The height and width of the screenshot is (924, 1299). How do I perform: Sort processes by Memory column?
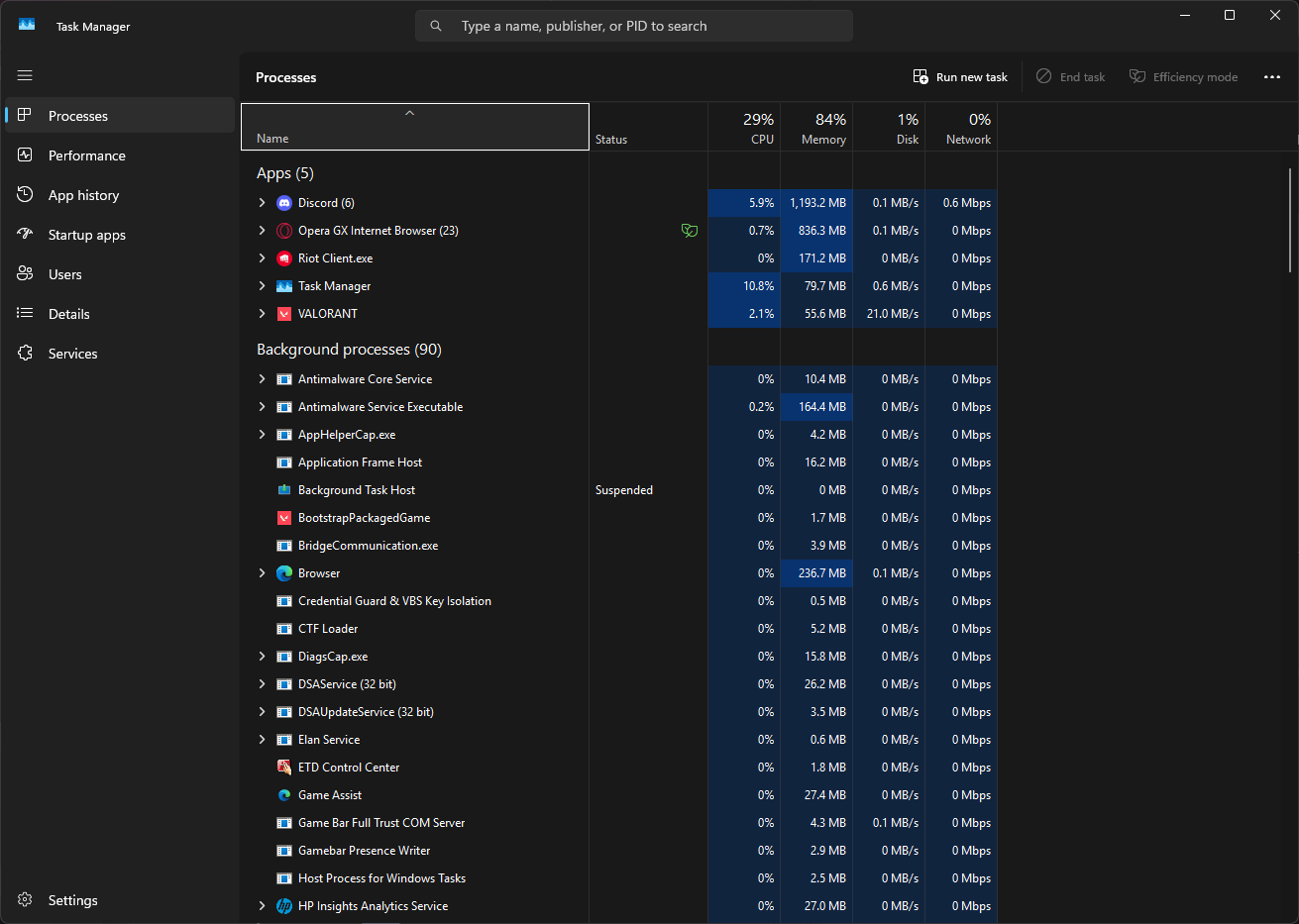pyautogui.click(x=816, y=127)
